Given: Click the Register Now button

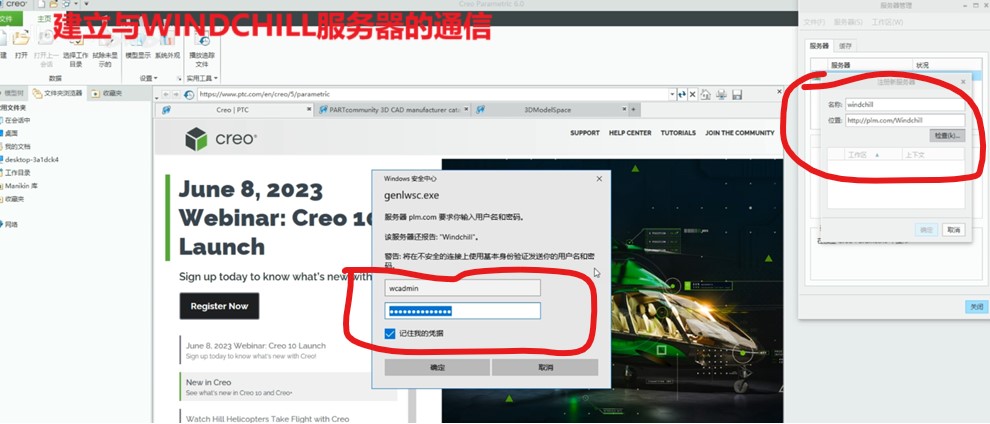Looking at the screenshot, I should pyautogui.click(x=219, y=306).
